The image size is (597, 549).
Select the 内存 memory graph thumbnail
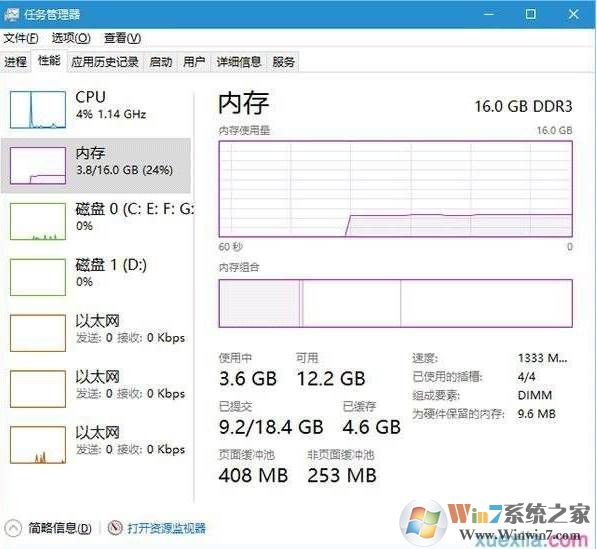coord(38,166)
